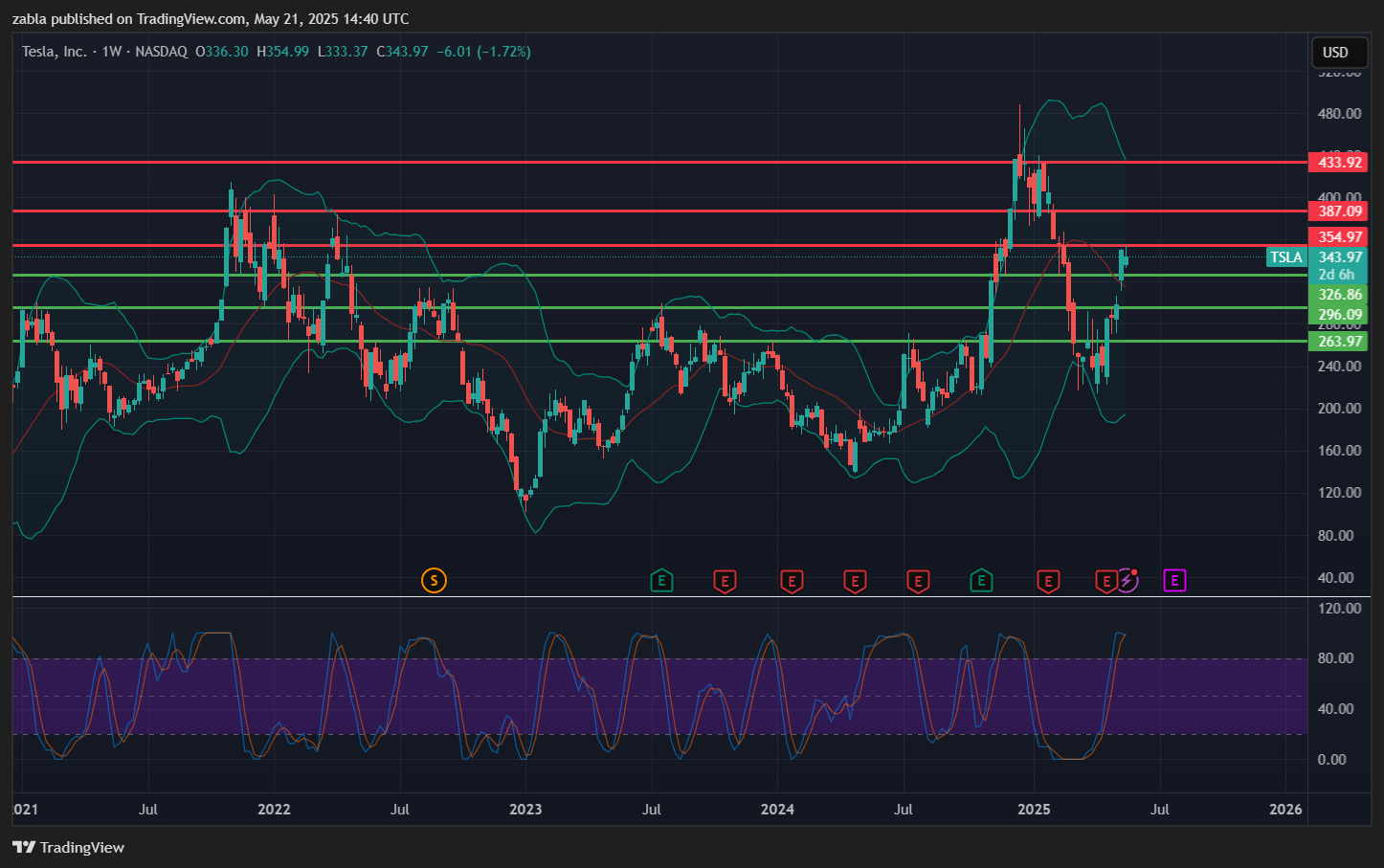Click the TSLA symbol label on price scale
This screenshot has height=868, width=1384.
tap(1286, 256)
